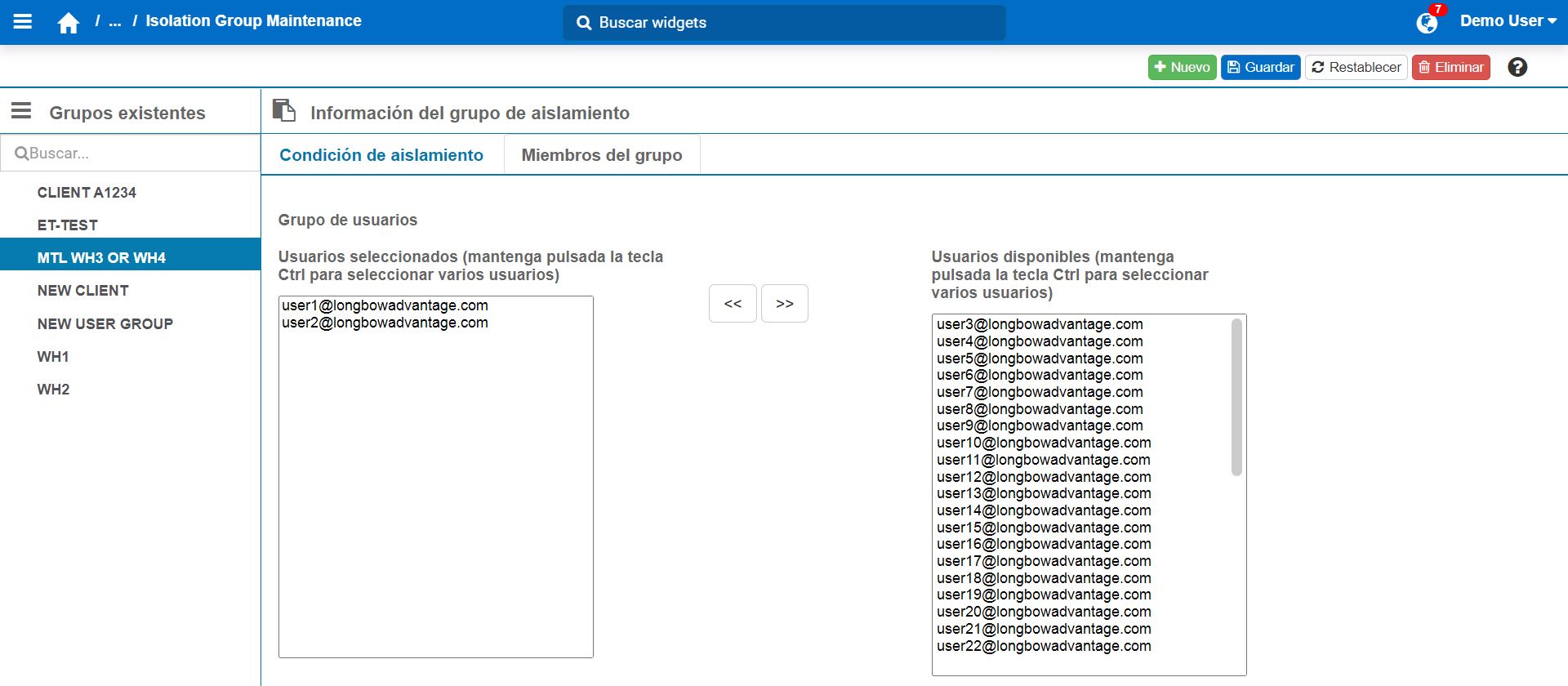Screen dimensions: 1568x686
Task: Open the main hamburger menu
Action: pyautogui.click(x=23, y=22)
